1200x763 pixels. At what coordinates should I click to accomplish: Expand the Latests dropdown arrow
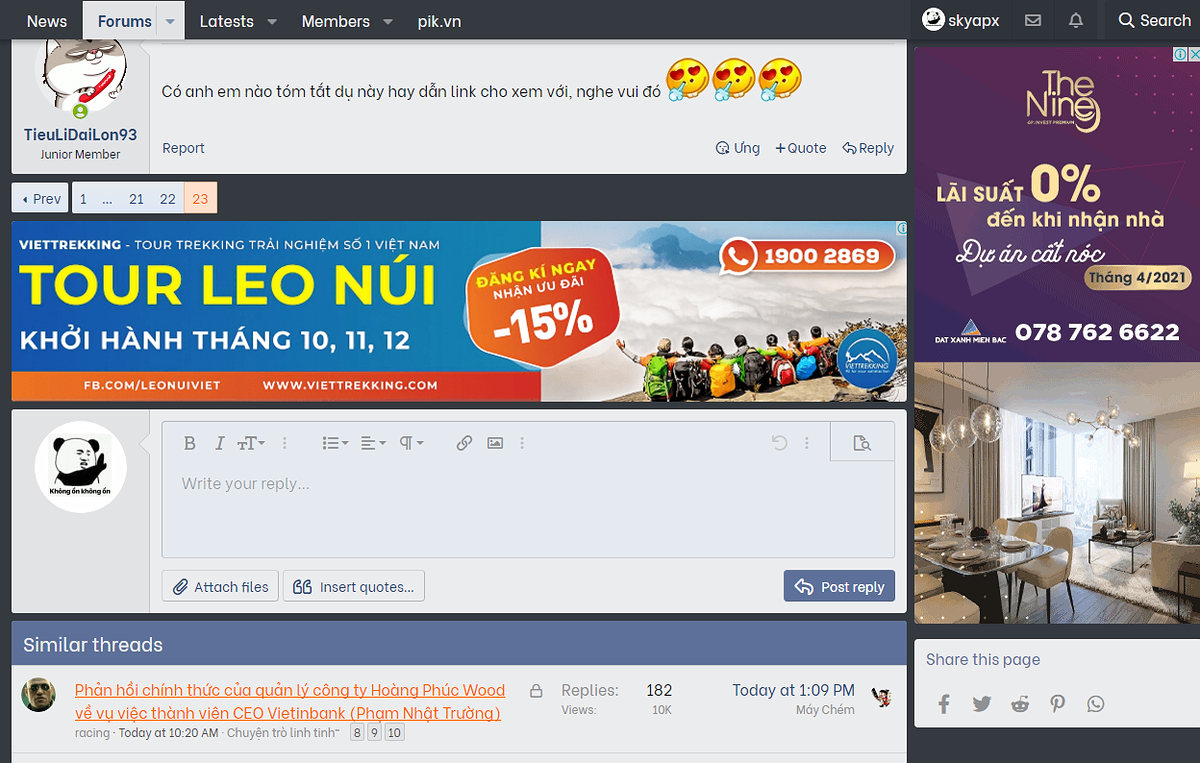(272, 21)
